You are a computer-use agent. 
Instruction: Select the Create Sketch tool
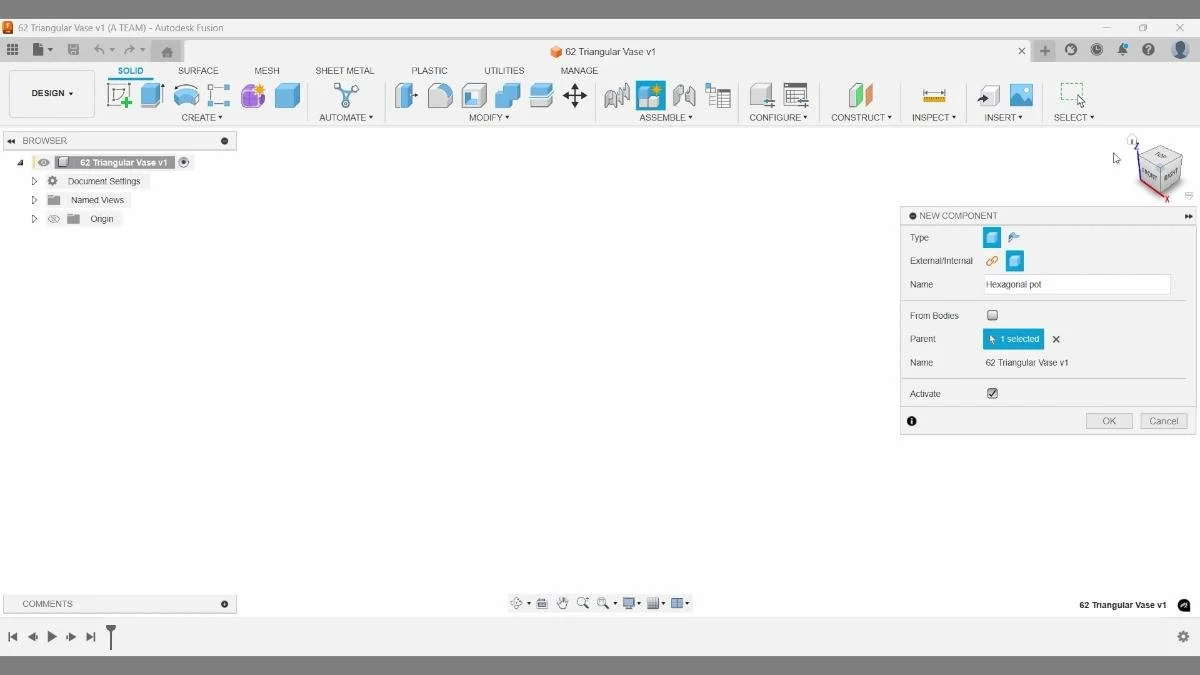121,95
